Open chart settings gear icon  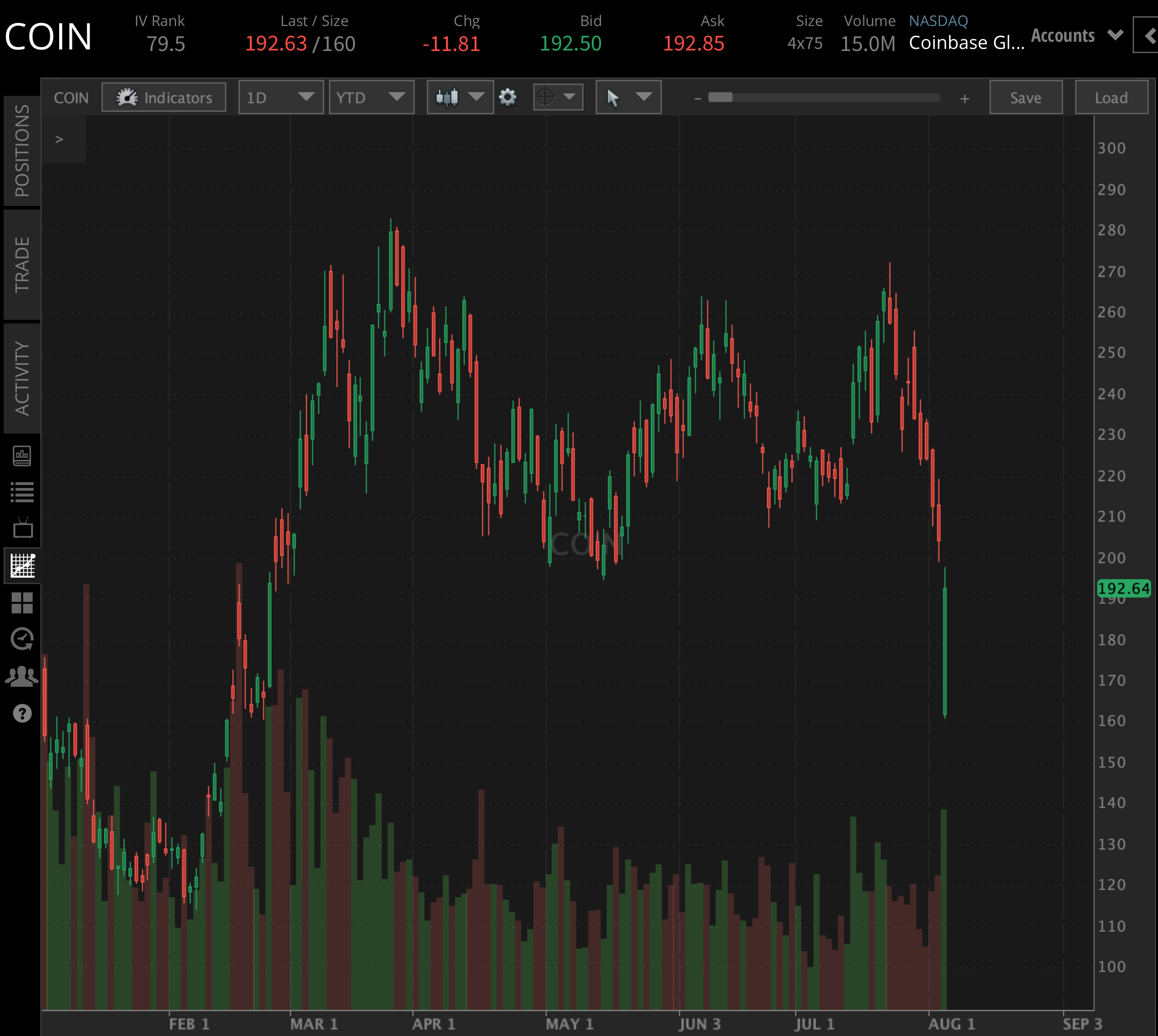click(507, 97)
